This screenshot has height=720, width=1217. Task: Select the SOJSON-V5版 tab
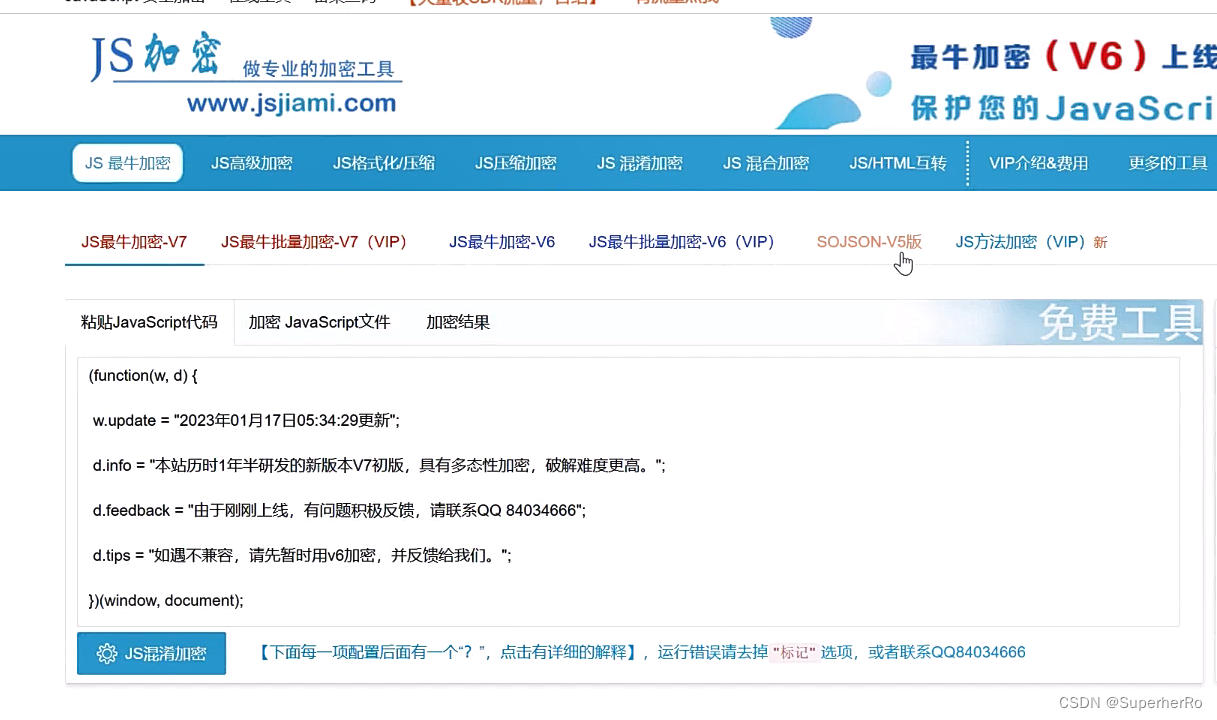[x=868, y=241]
